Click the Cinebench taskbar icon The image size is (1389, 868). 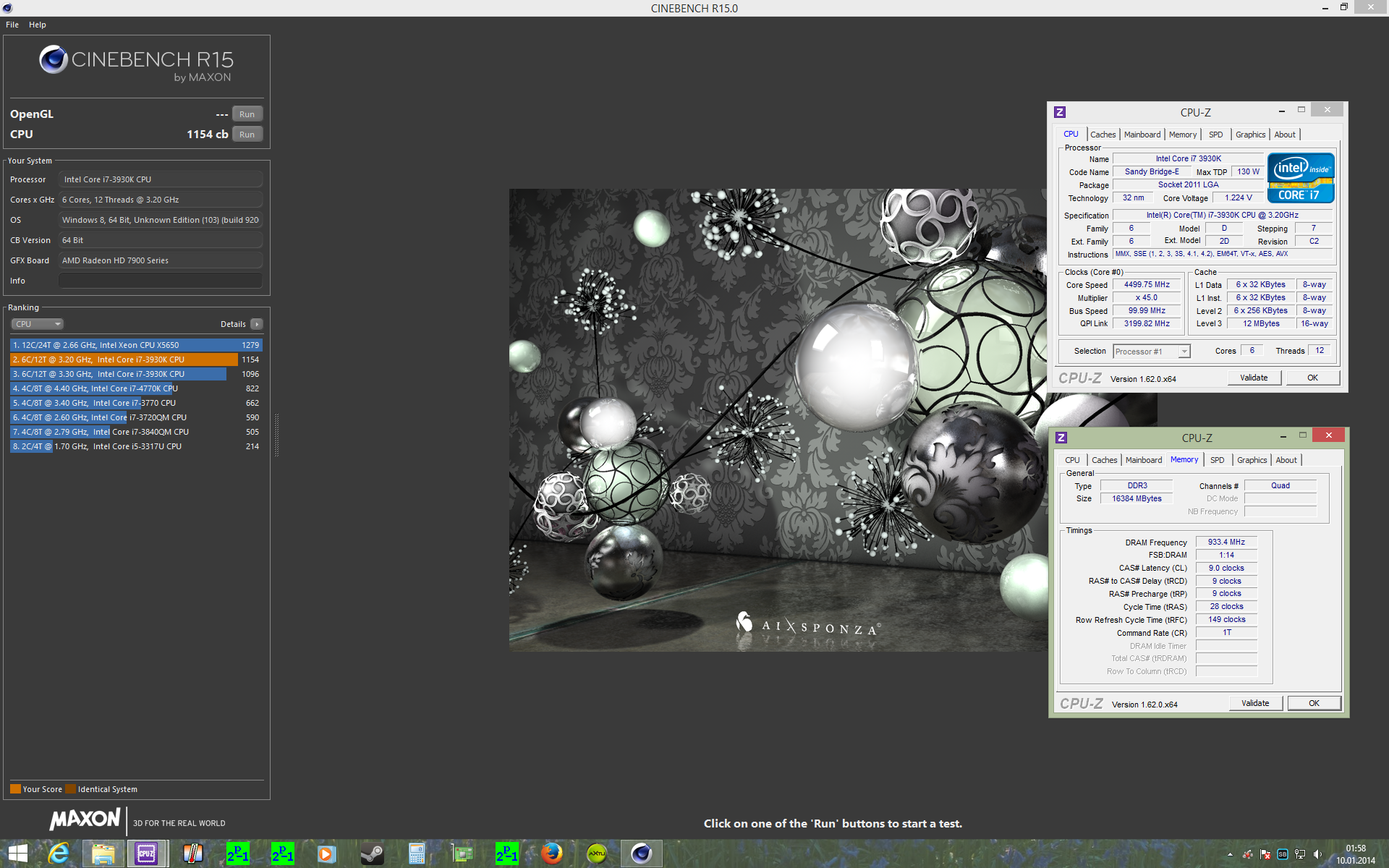[x=641, y=854]
